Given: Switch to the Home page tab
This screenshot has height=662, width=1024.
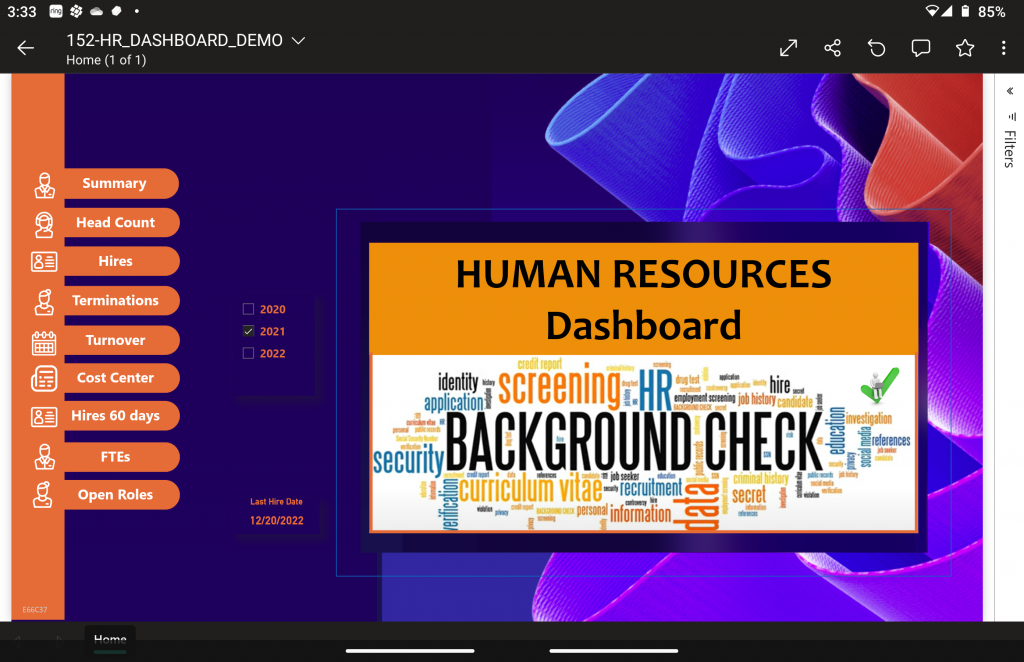Looking at the screenshot, I should 110,639.
